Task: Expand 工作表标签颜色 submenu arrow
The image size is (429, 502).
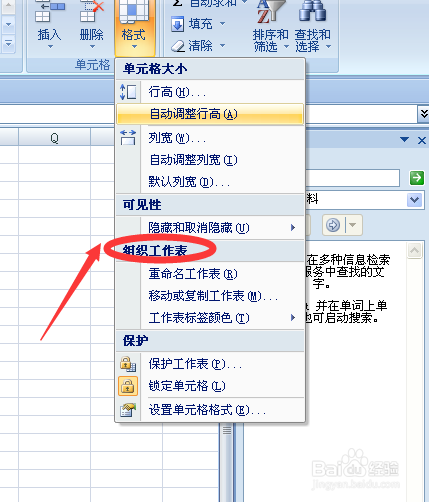Action: pos(293,318)
